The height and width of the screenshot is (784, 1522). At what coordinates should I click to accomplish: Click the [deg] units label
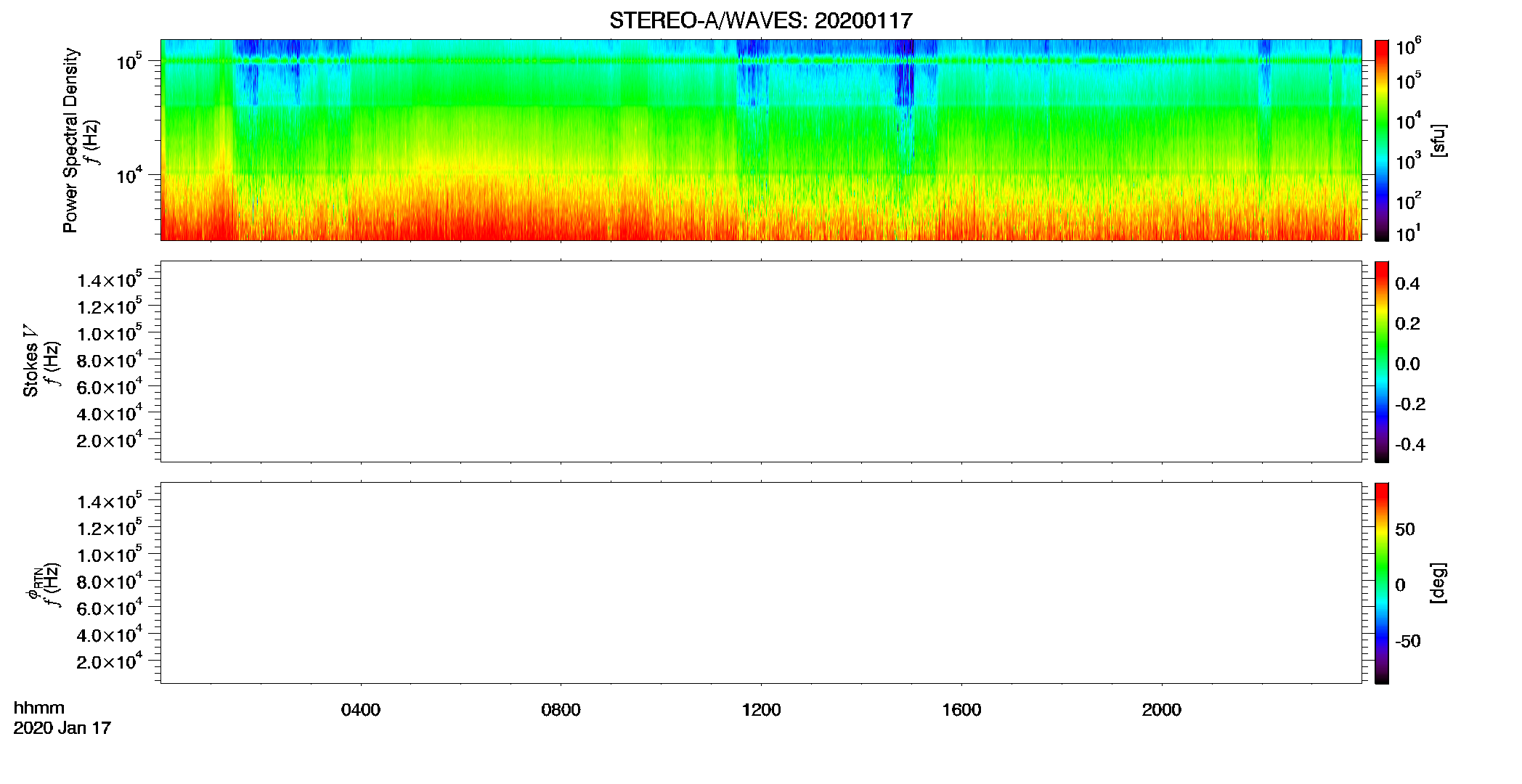coord(1438,583)
